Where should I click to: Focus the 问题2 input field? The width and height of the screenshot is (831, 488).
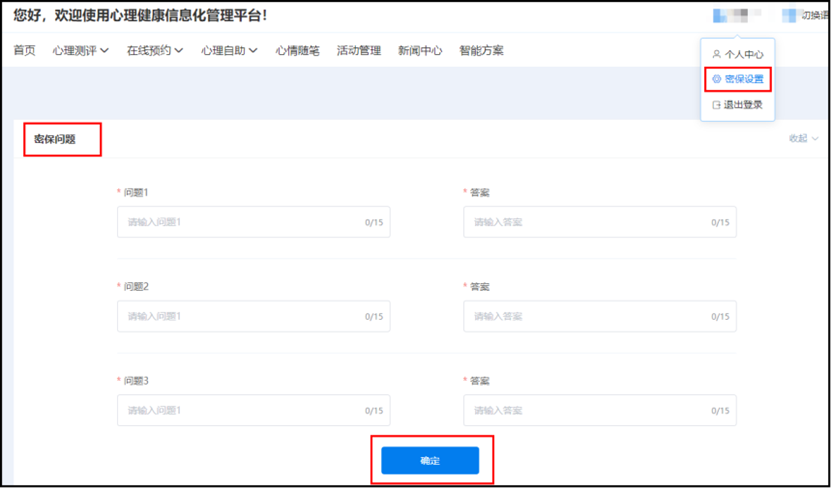point(240,316)
